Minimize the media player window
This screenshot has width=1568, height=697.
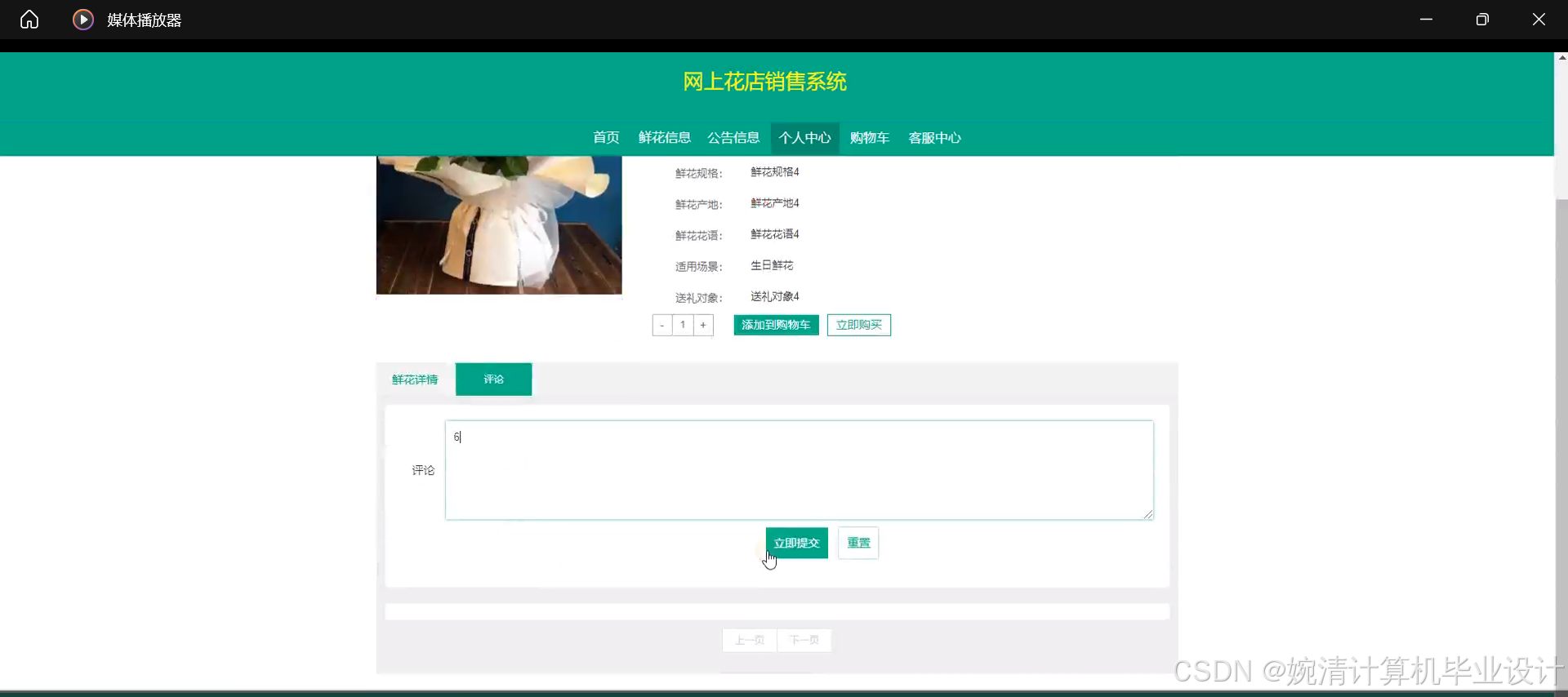click(x=1427, y=20)
